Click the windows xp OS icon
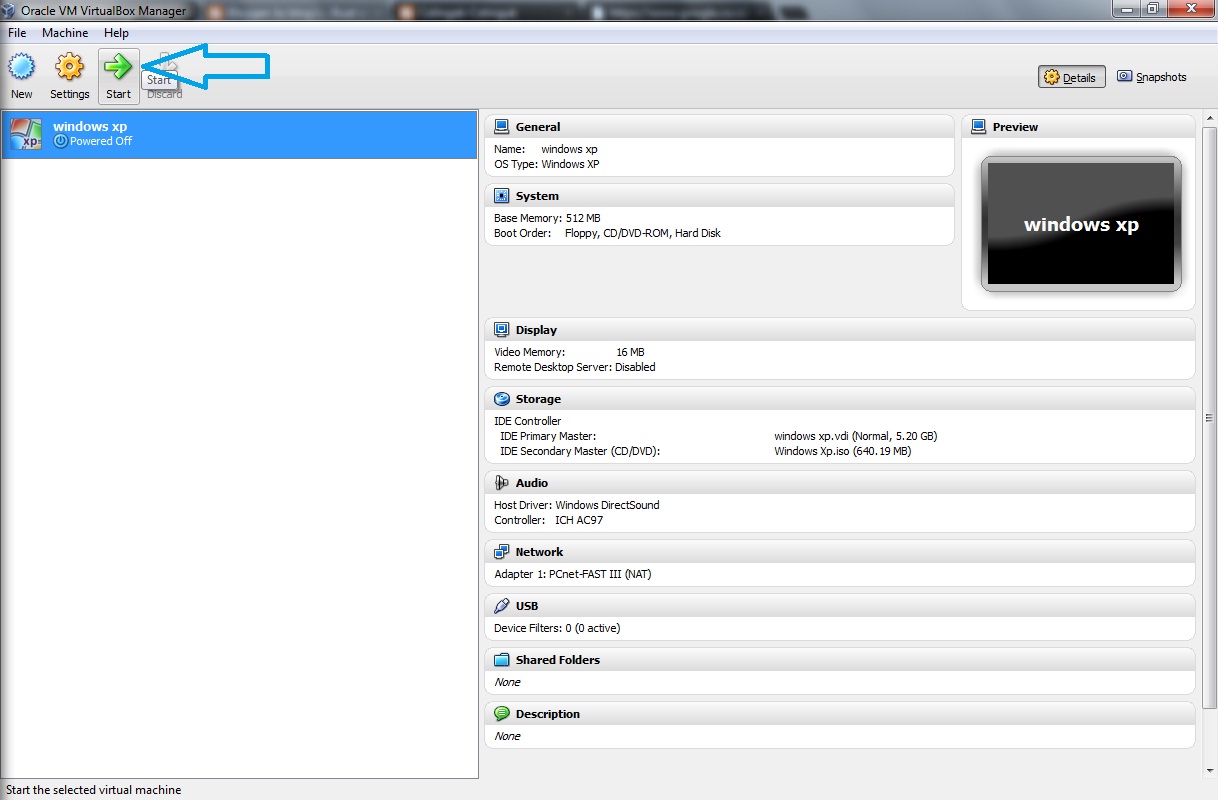The image size is (1218, 800). tap(25, 134)
